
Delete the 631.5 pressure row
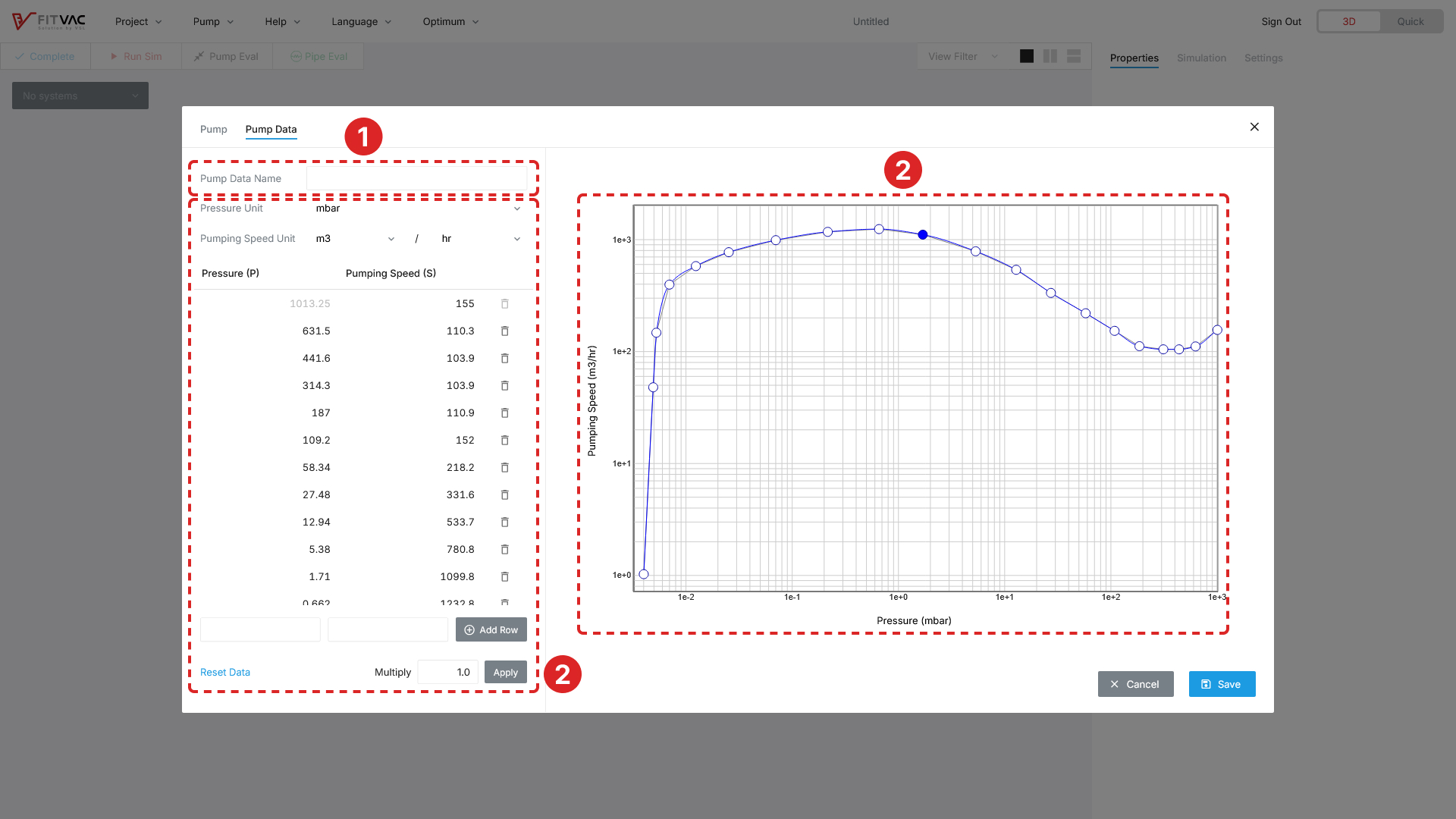(504, 331)
